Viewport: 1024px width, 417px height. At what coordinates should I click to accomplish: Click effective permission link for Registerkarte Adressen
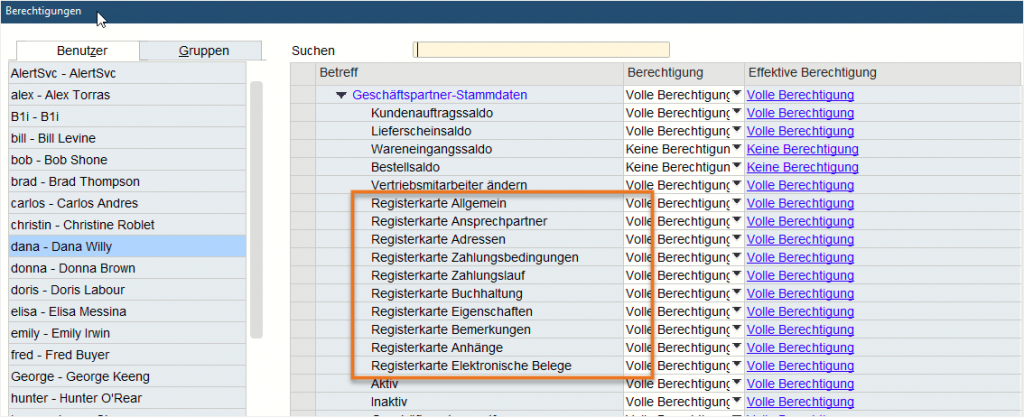(800, 239)
